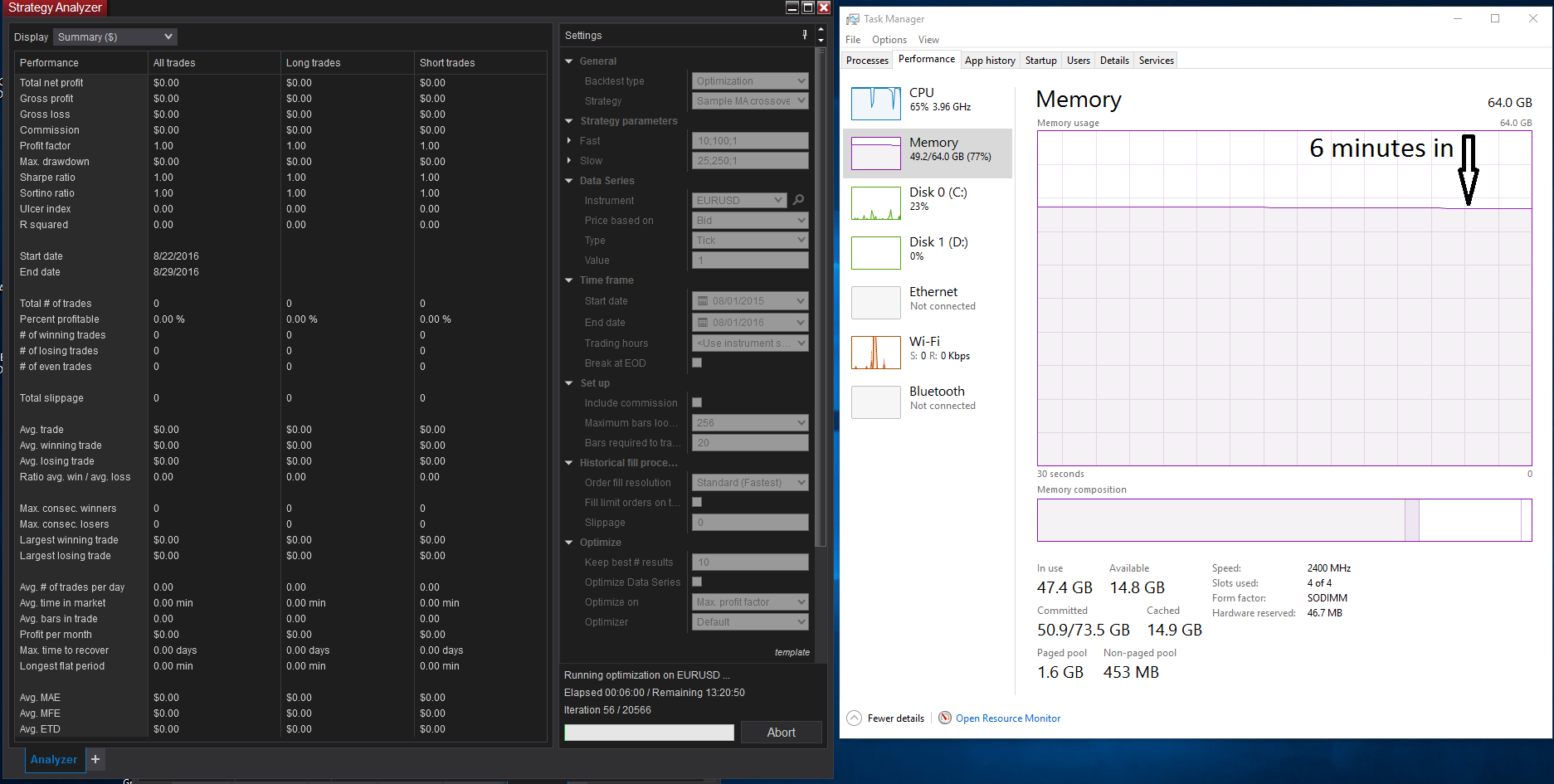Click the Fewer details chevron icon
This screenshot has width=1554, height=784.
854,718
